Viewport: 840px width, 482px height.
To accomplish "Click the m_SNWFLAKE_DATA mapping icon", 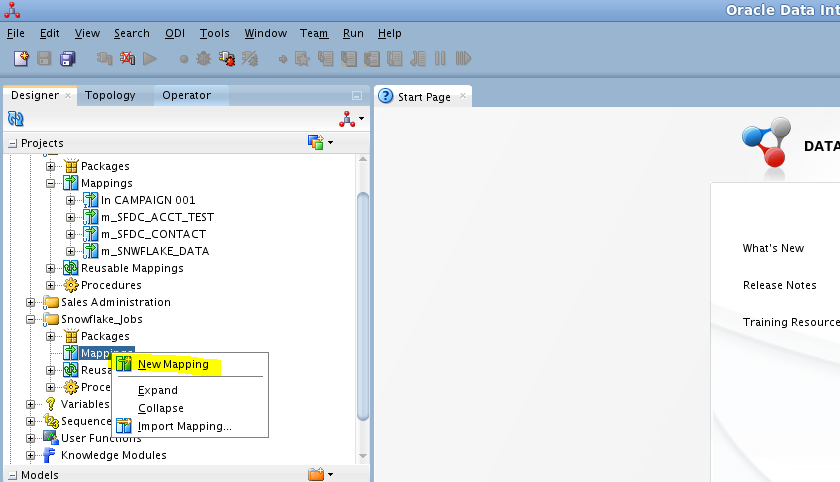I will point(91,251).
